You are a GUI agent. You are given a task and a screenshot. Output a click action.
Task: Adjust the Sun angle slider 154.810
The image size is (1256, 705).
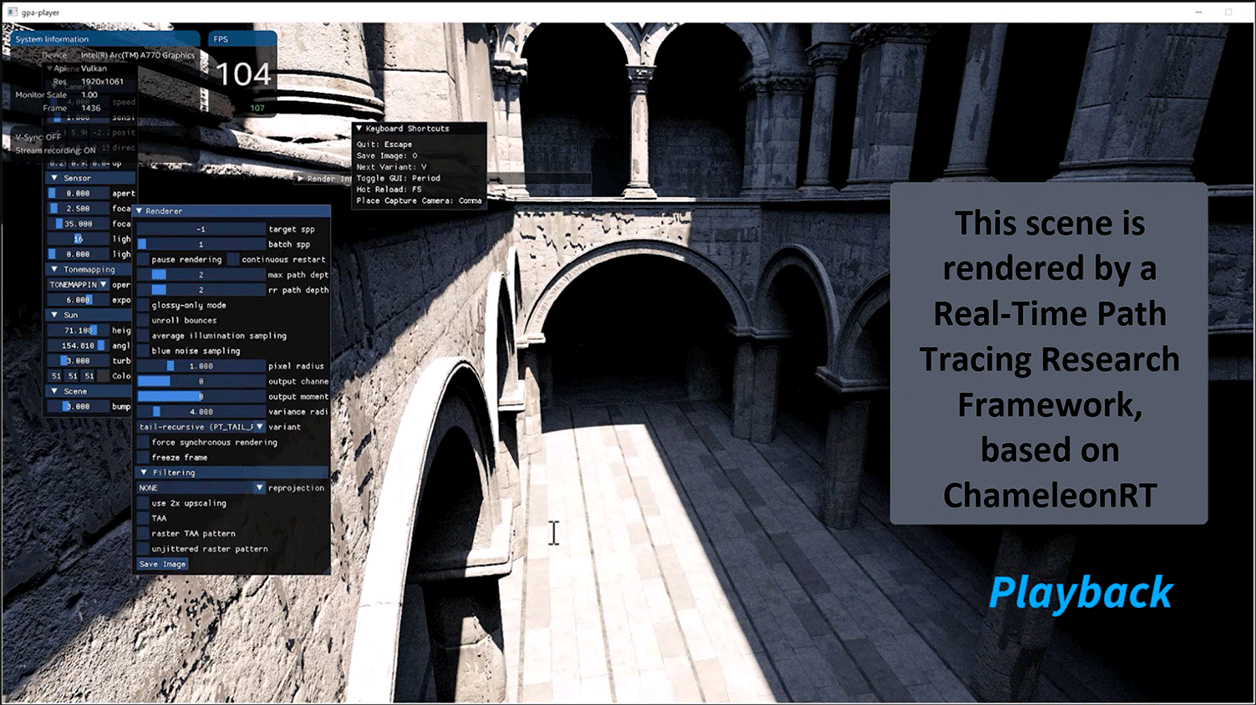(x=78, y=345)
